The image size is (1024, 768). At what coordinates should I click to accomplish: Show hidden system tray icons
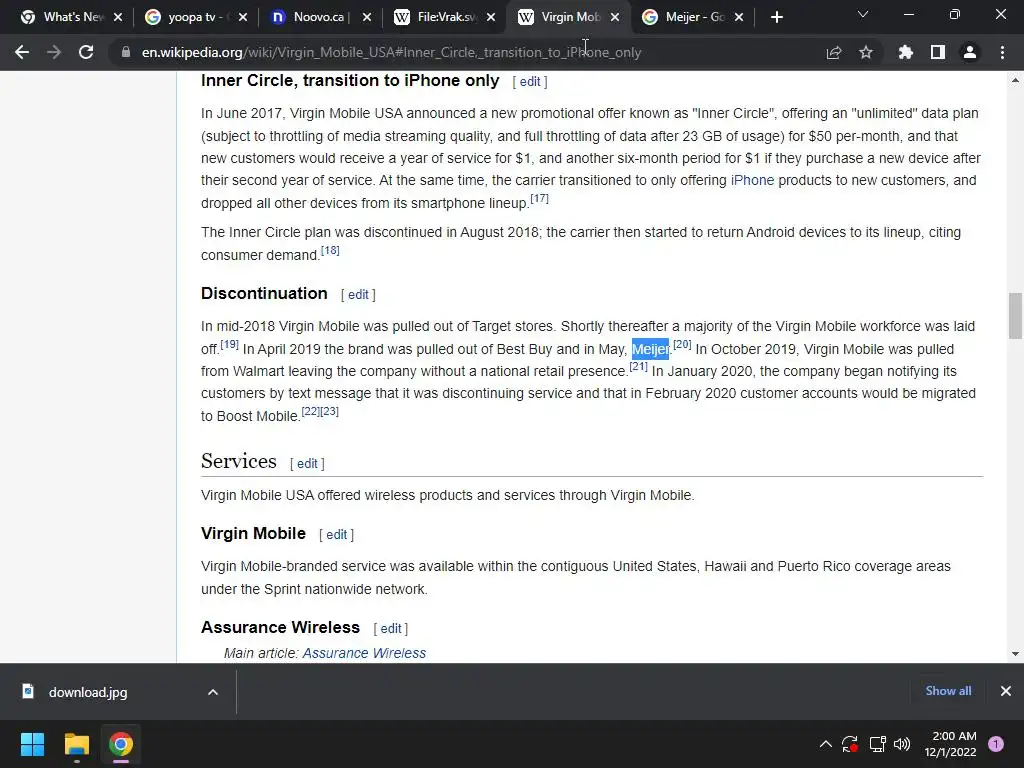click(x=825, y=744)
